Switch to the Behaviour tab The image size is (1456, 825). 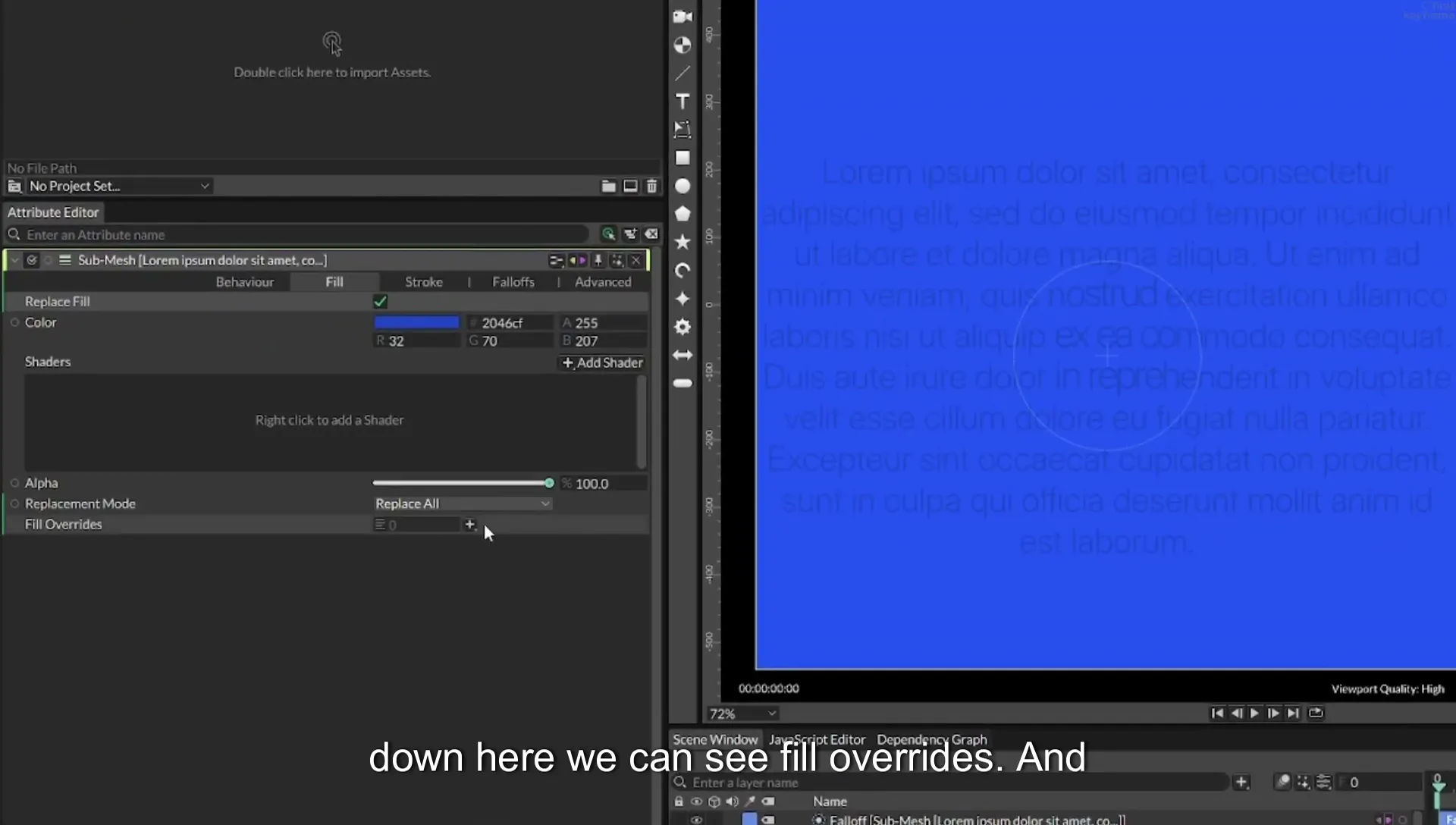[x=244, y=282]
